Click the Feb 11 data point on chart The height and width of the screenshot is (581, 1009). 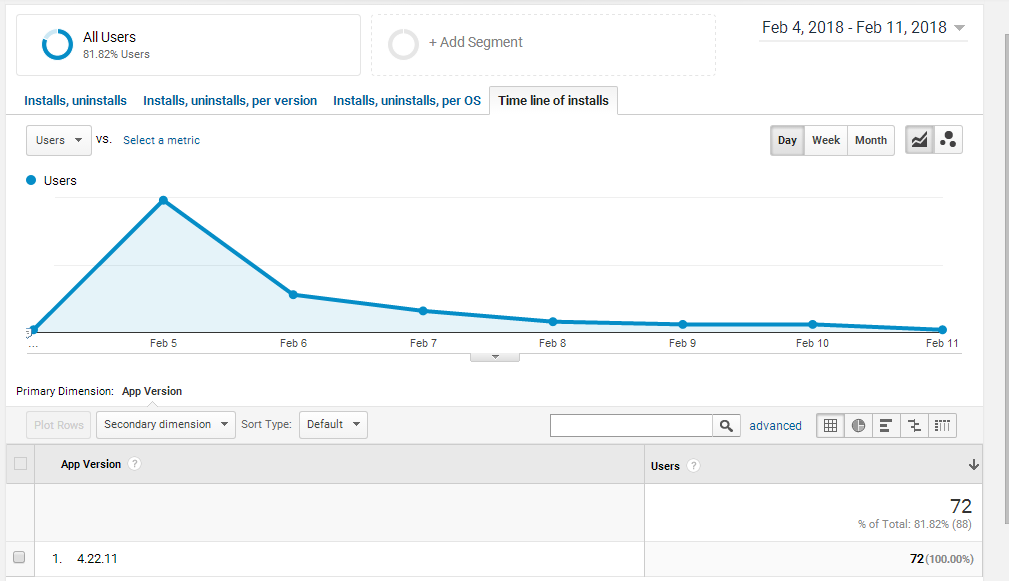(943, 329)
